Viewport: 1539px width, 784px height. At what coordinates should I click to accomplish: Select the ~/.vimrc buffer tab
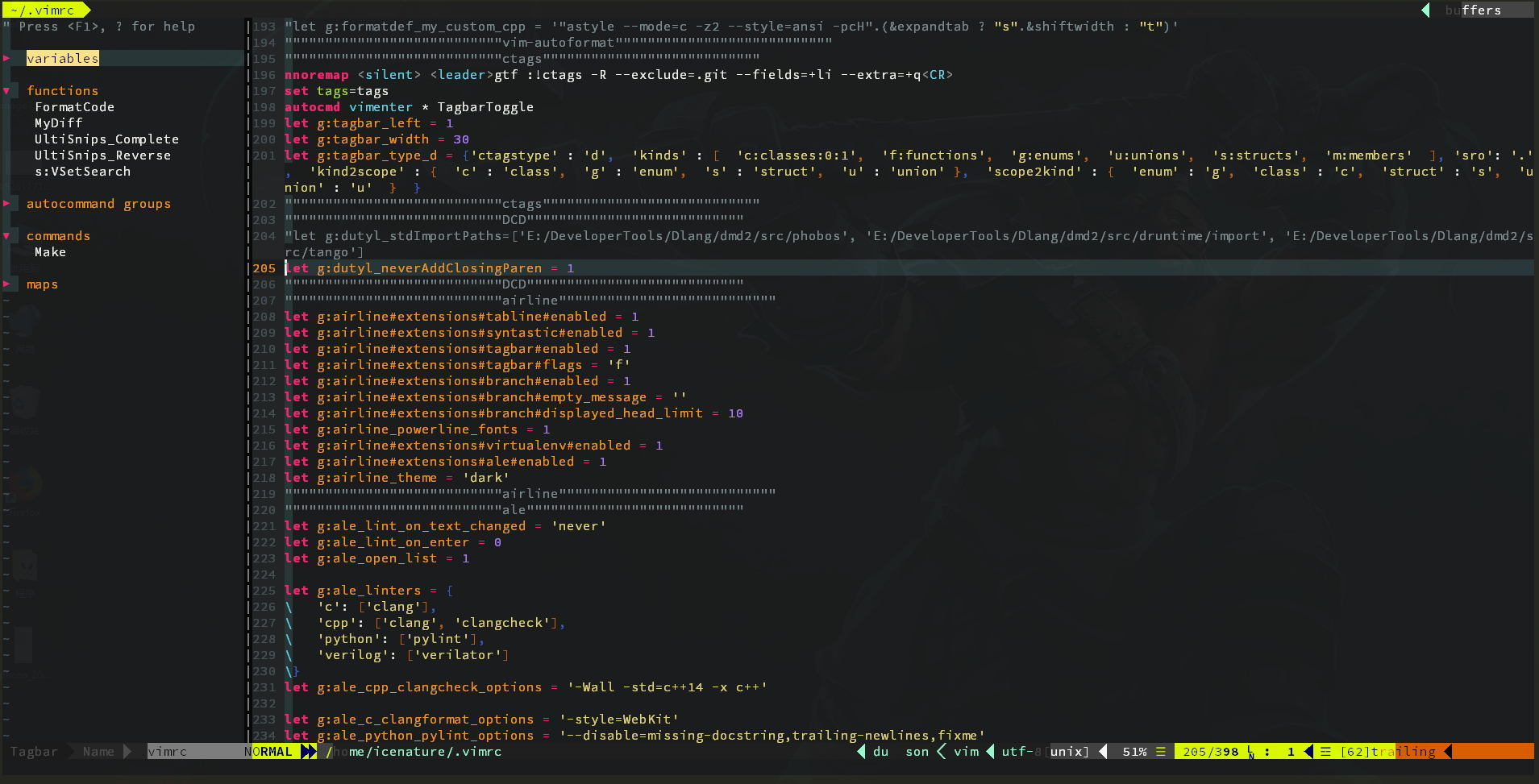click(42, 10)
